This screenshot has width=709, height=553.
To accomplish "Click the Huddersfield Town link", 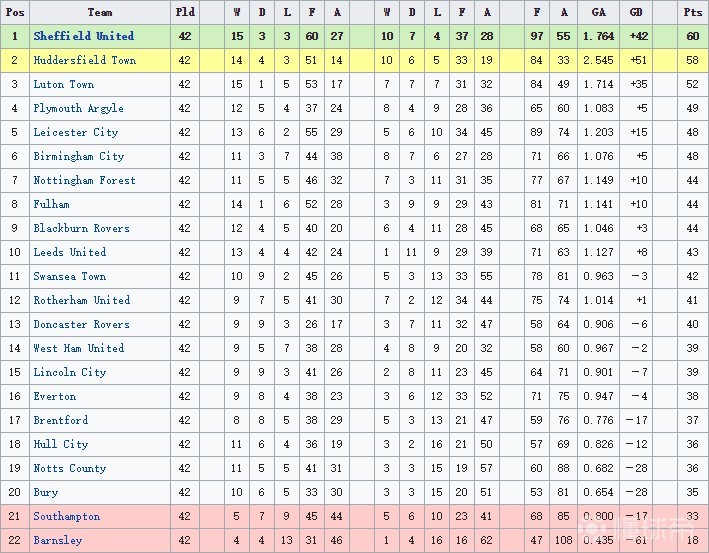I will tap(84, 60).
